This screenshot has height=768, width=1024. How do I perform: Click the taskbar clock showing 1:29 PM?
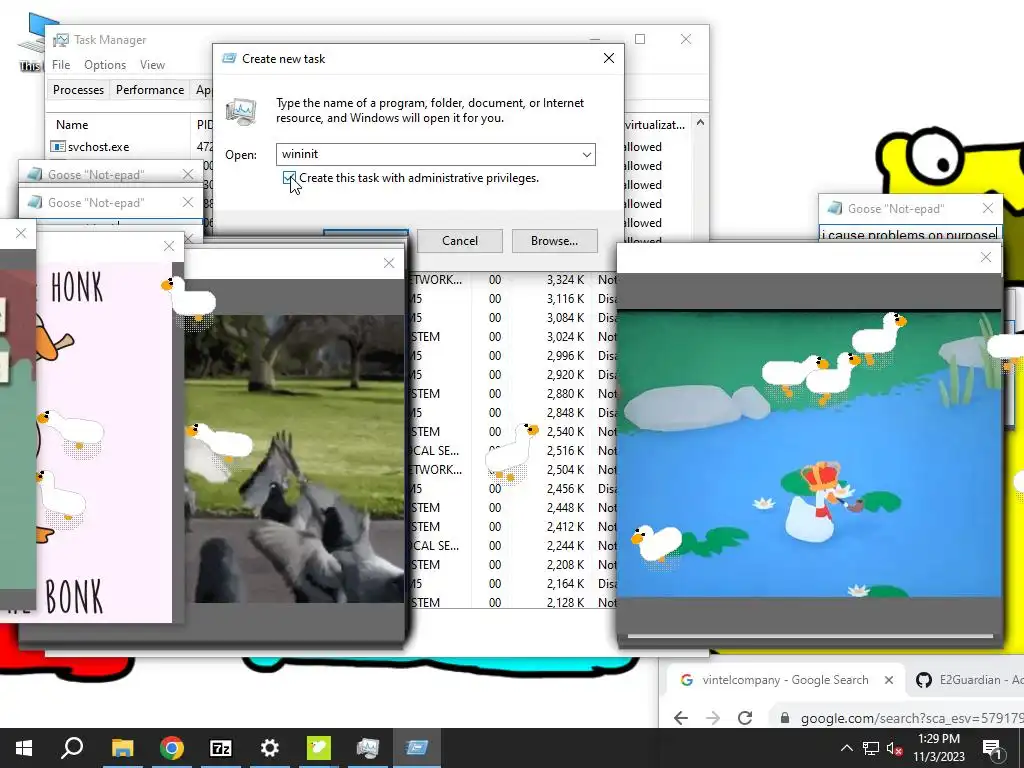tap(938, 748)
